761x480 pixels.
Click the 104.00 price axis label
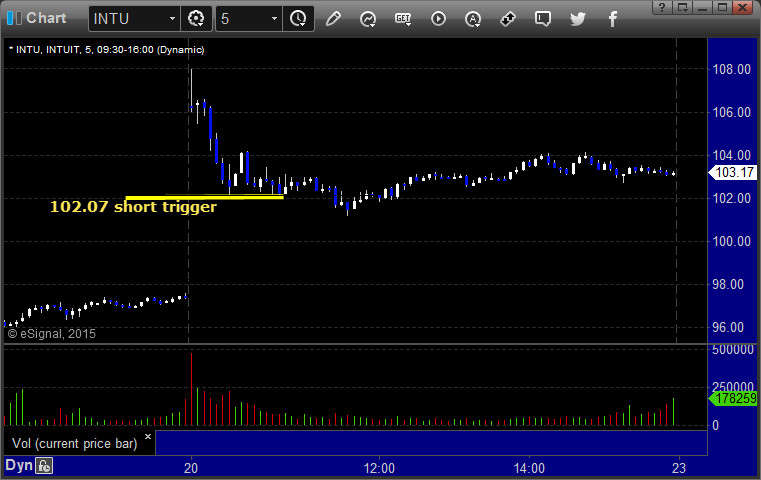click(731, 155)
